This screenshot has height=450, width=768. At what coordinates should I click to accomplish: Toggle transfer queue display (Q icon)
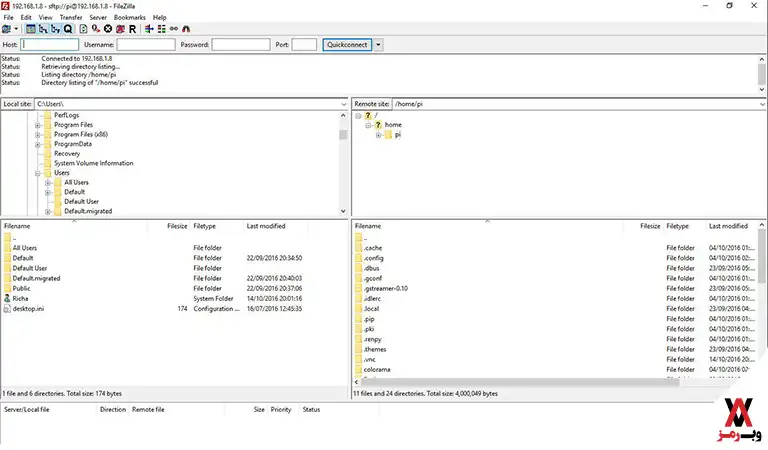tap(68, 29)
